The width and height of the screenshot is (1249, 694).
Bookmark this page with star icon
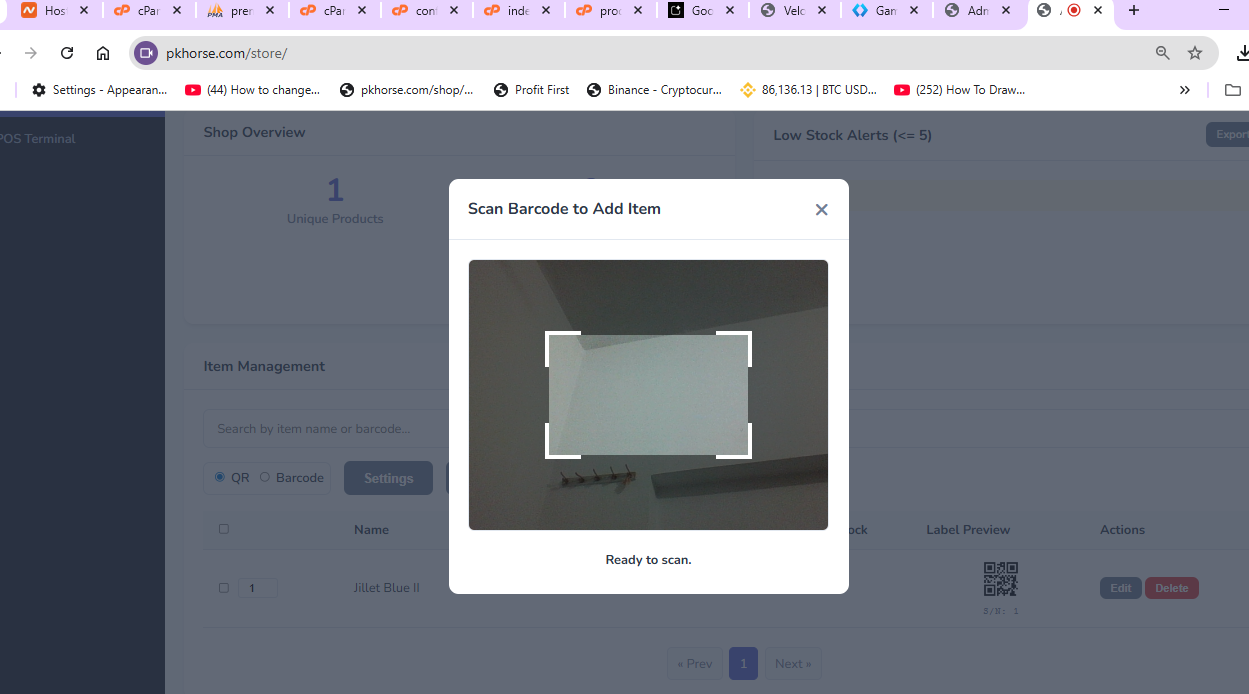point(1194,53)
